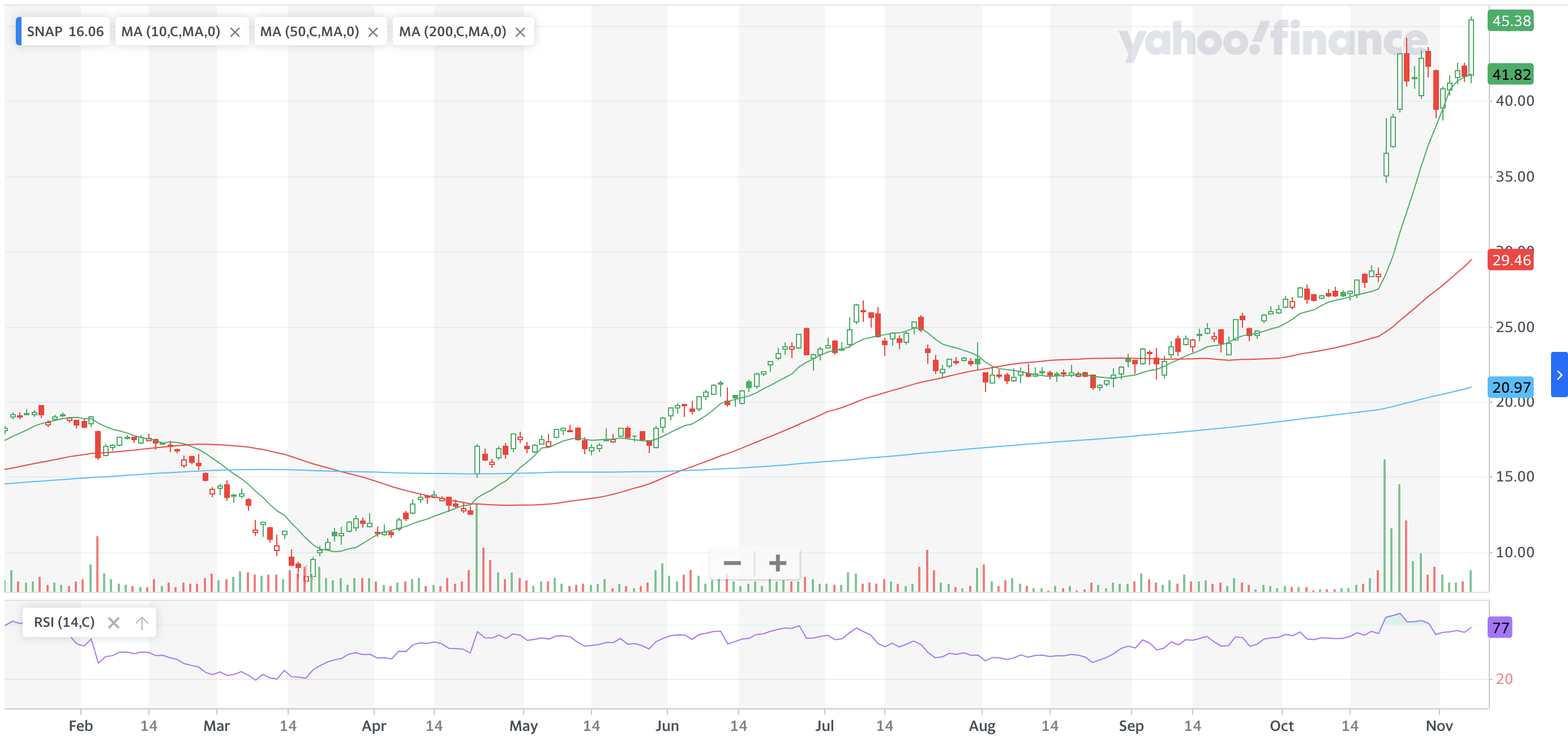Click the 25.00 price axis label

point(1514,328)
